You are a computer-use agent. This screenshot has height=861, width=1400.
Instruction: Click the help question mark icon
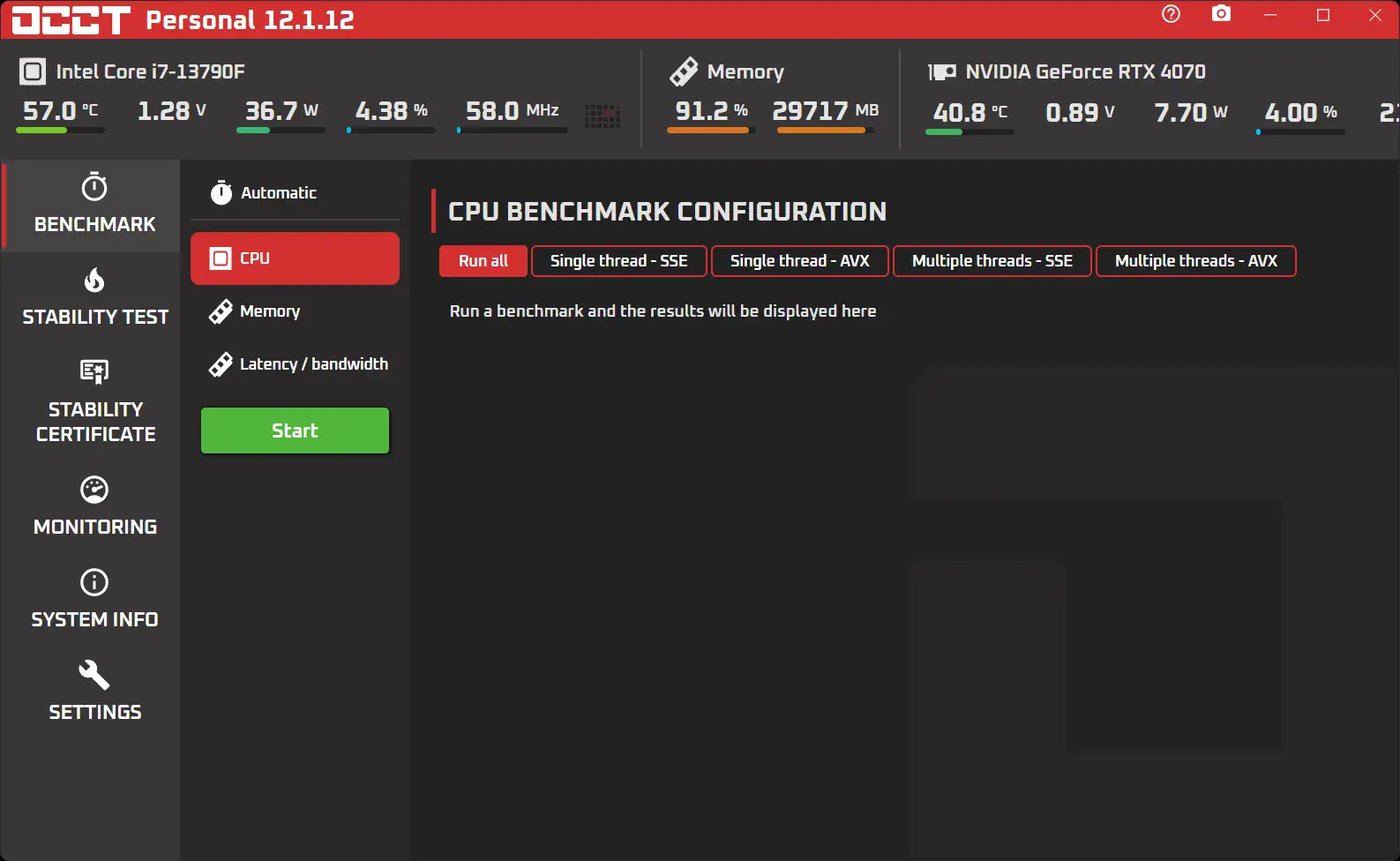point(1171,14)
